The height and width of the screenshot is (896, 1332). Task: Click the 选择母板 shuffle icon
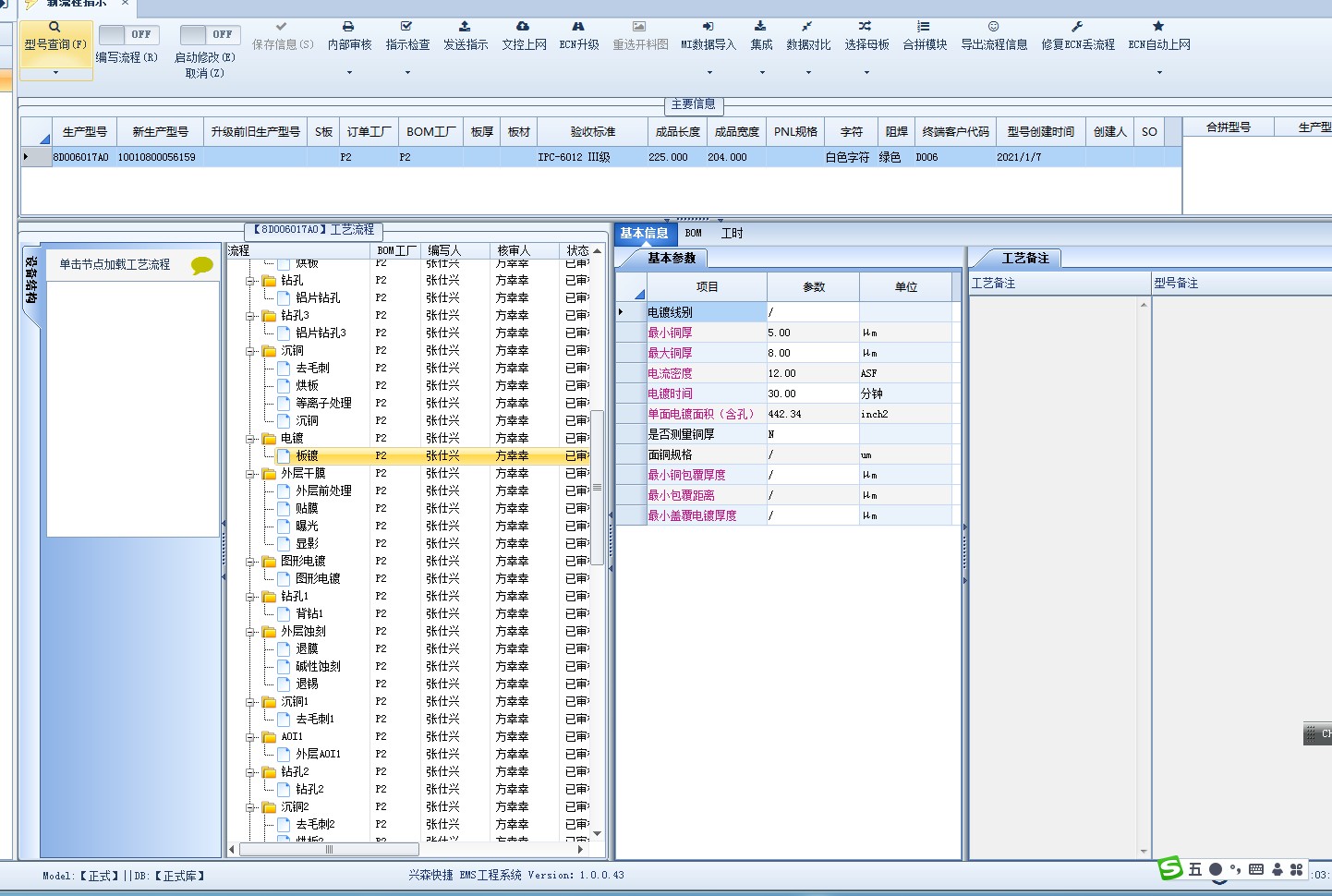(x=866, y=27)
